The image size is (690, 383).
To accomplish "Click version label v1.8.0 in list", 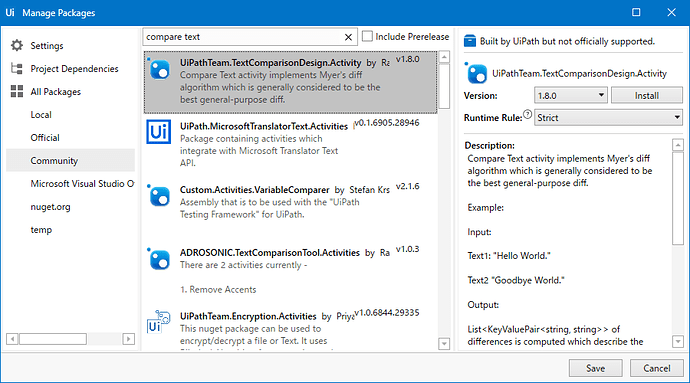I will point(407,59).
